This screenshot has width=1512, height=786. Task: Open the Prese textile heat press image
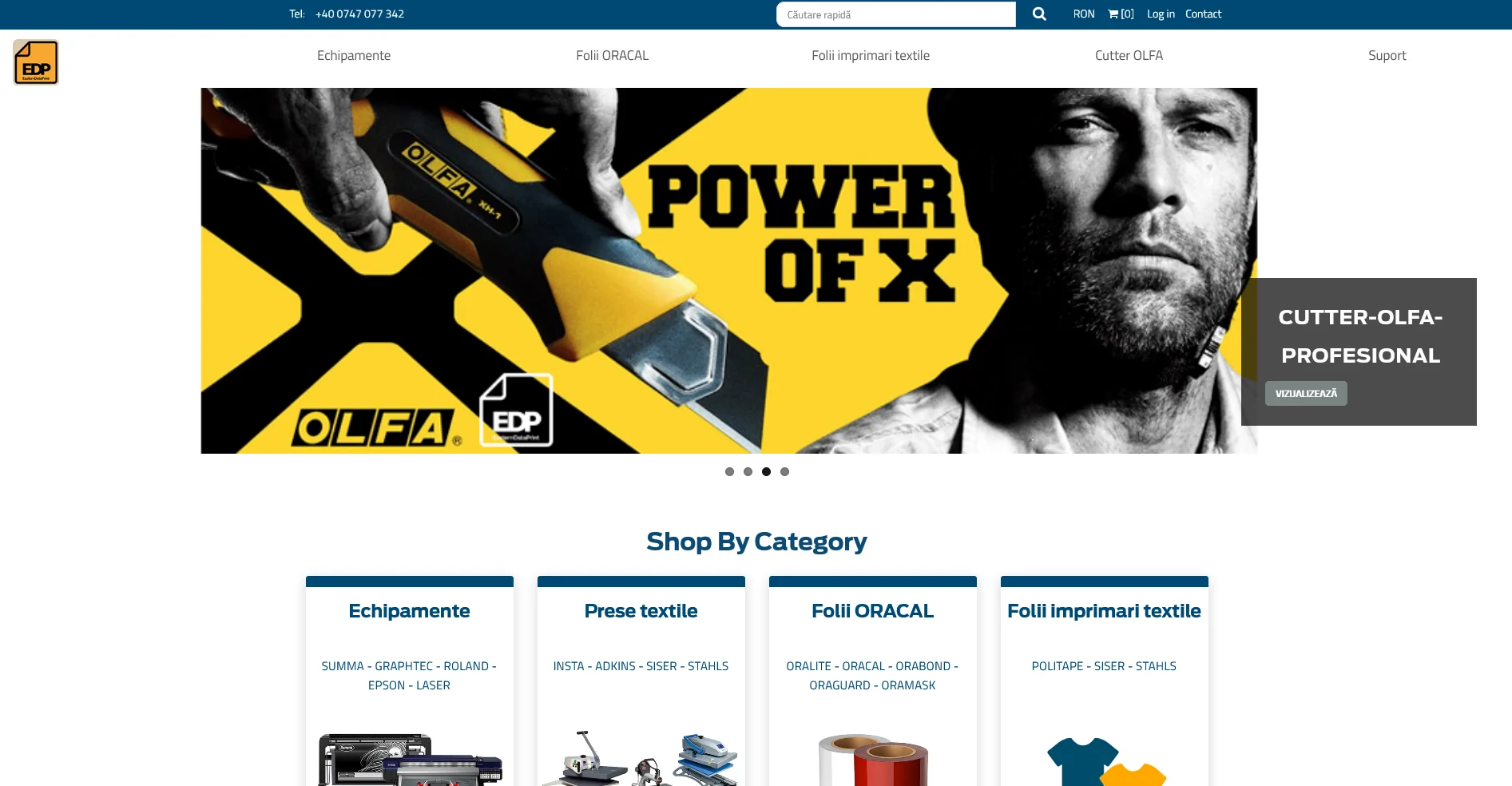[641, 758]
